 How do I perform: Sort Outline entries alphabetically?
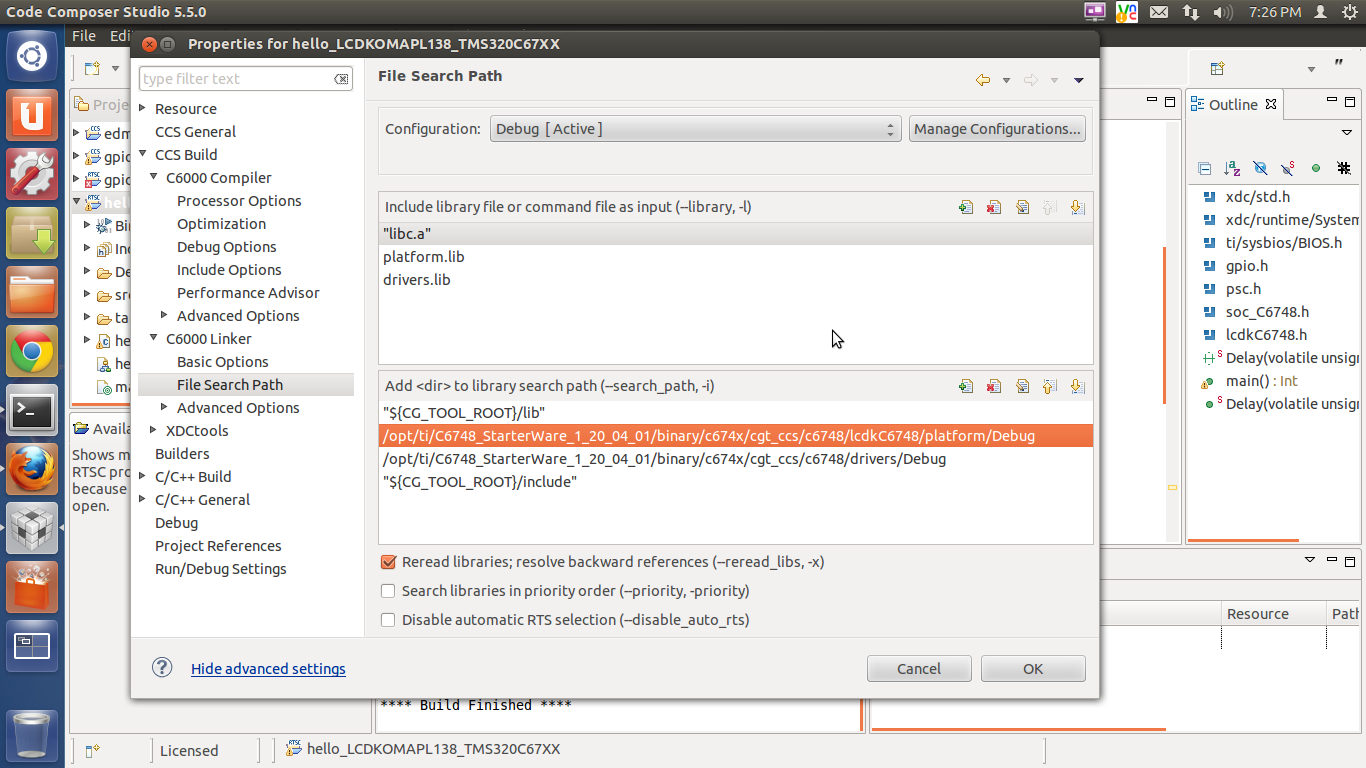[1232, 169]
